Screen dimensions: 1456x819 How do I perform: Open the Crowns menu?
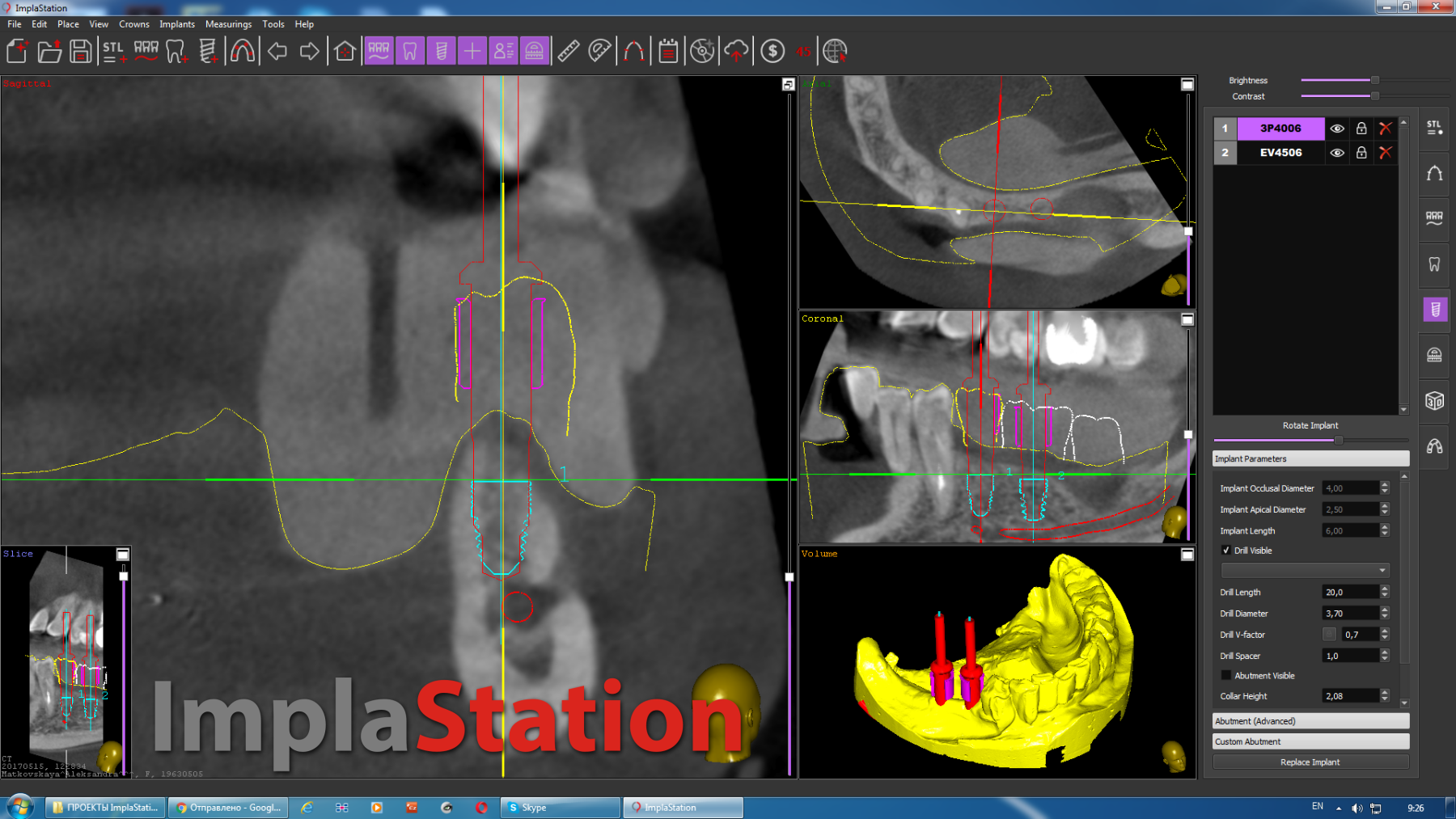pyautogui.click(x=134, y=24)
